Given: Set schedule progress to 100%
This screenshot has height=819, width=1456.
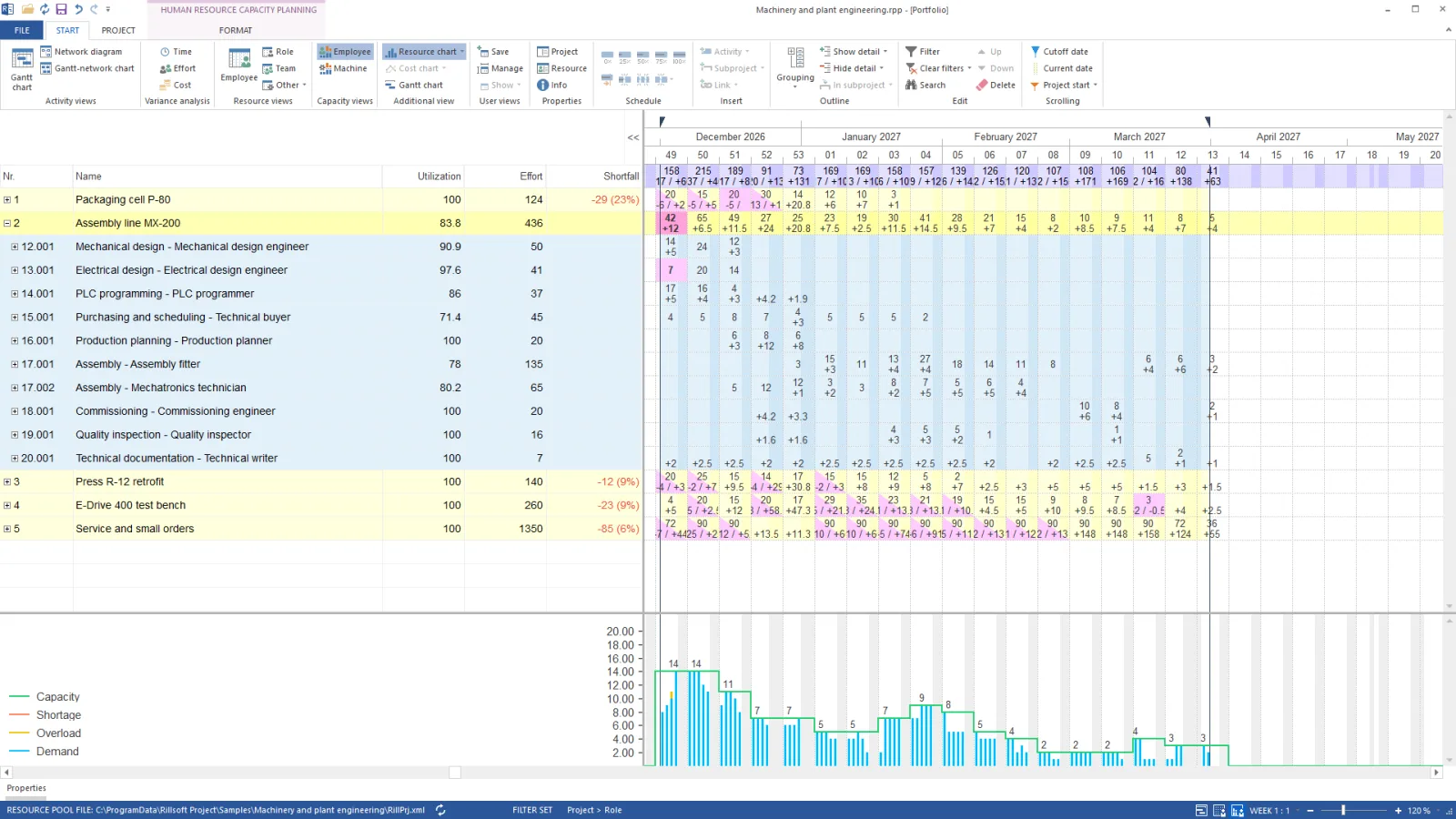Looking at the screenshot, I should tap(679, 56).
